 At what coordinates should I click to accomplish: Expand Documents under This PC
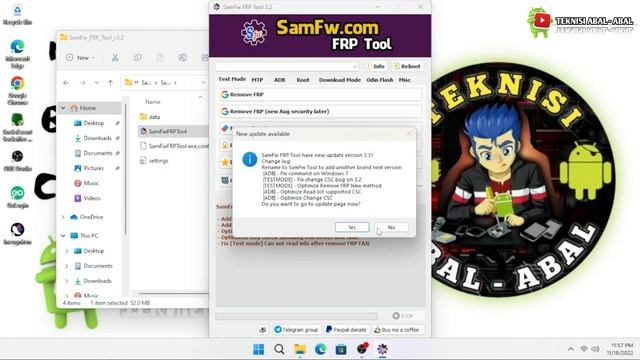click(x=67, y=266)
